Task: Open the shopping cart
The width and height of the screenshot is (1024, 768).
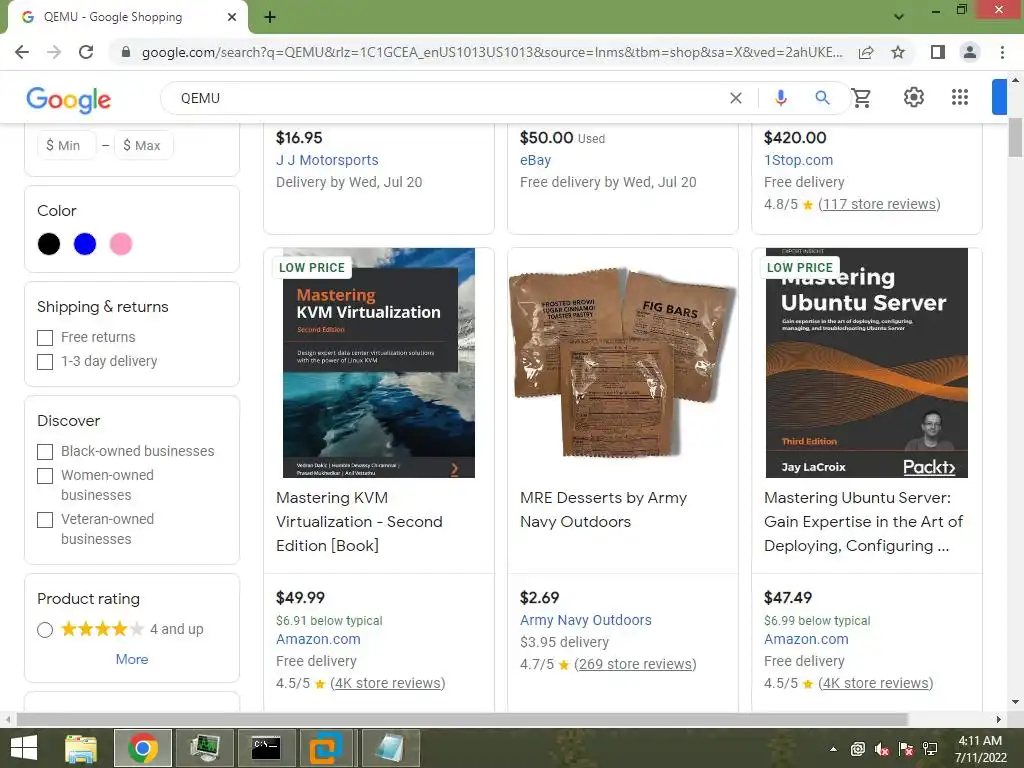Action: click(x=861, y=98)
